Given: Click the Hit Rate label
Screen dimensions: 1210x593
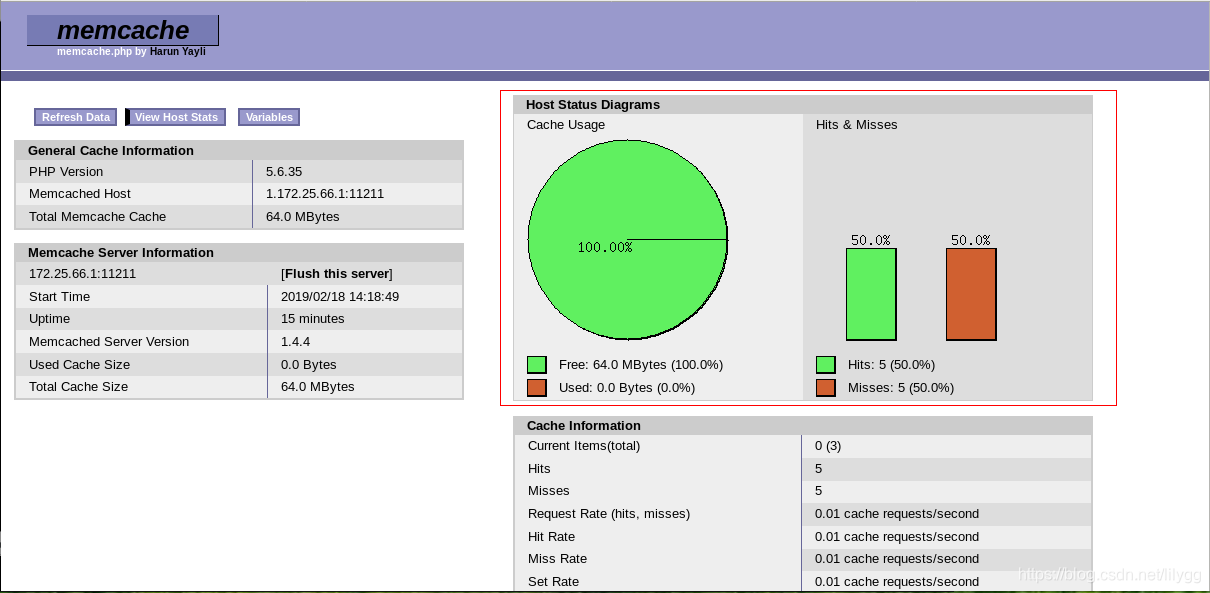Looking at the screenshot, I should (551, 537).
